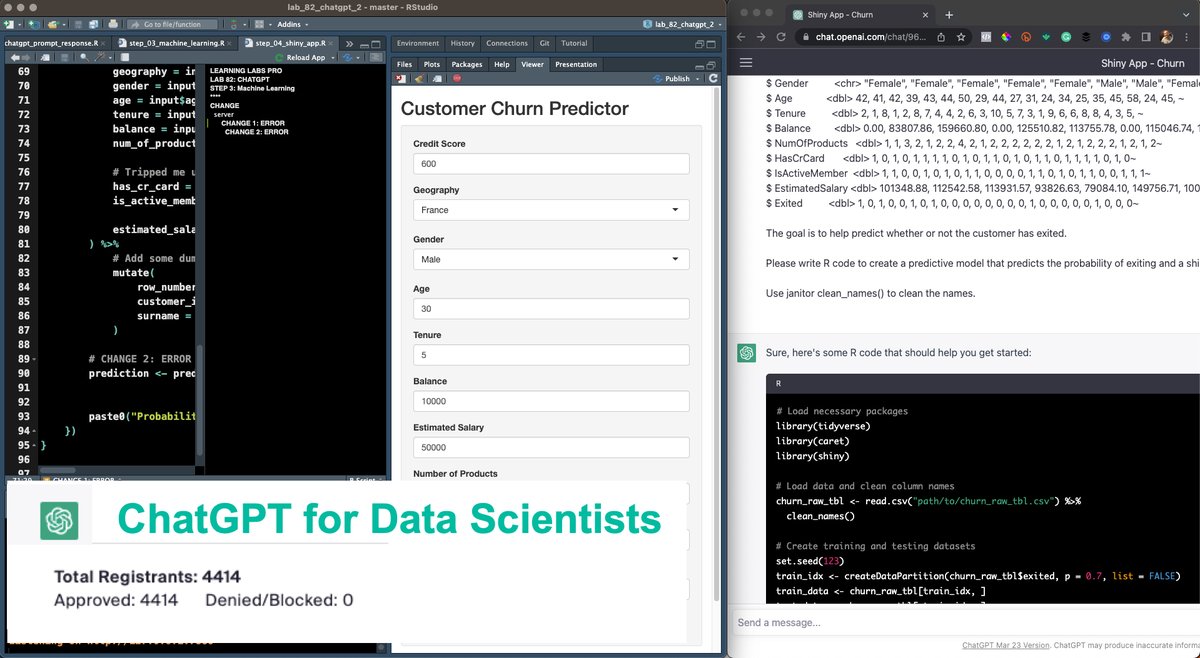Open a new browser tab with plus

coord(949,15)
